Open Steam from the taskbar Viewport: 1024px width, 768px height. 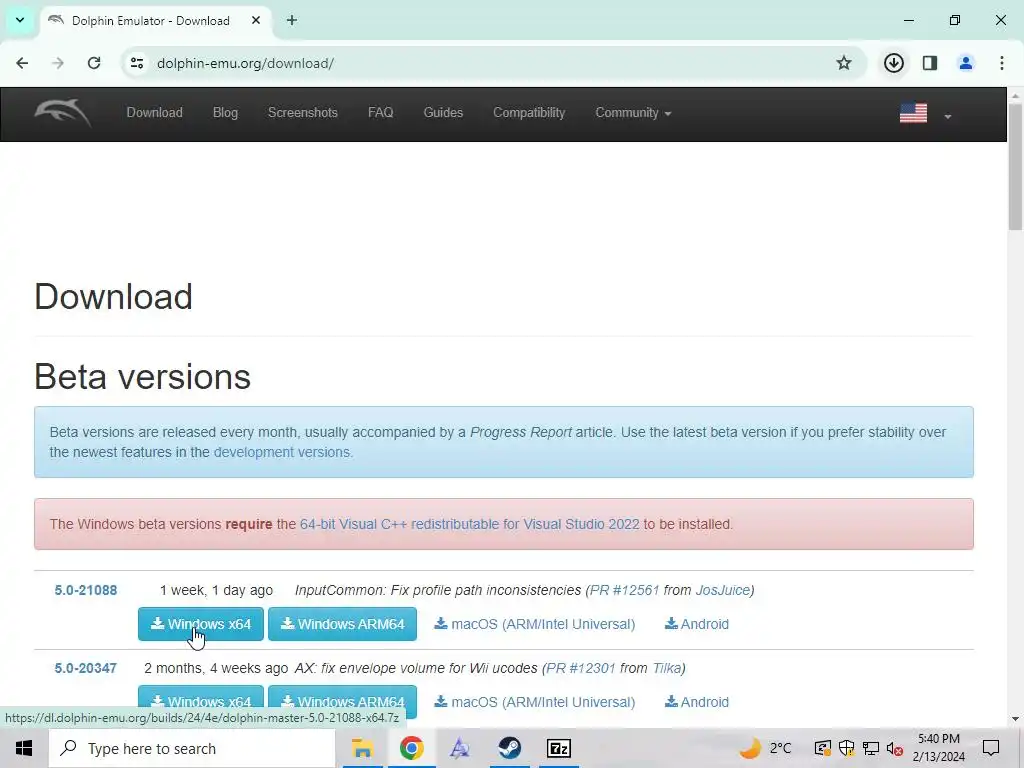(509, 748)
